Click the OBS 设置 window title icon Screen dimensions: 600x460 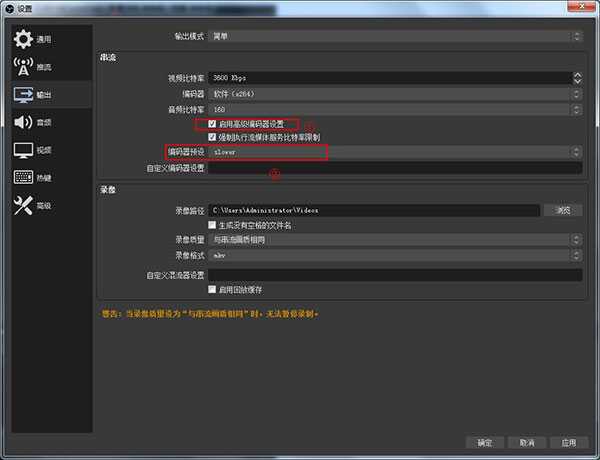pos(8,7)
